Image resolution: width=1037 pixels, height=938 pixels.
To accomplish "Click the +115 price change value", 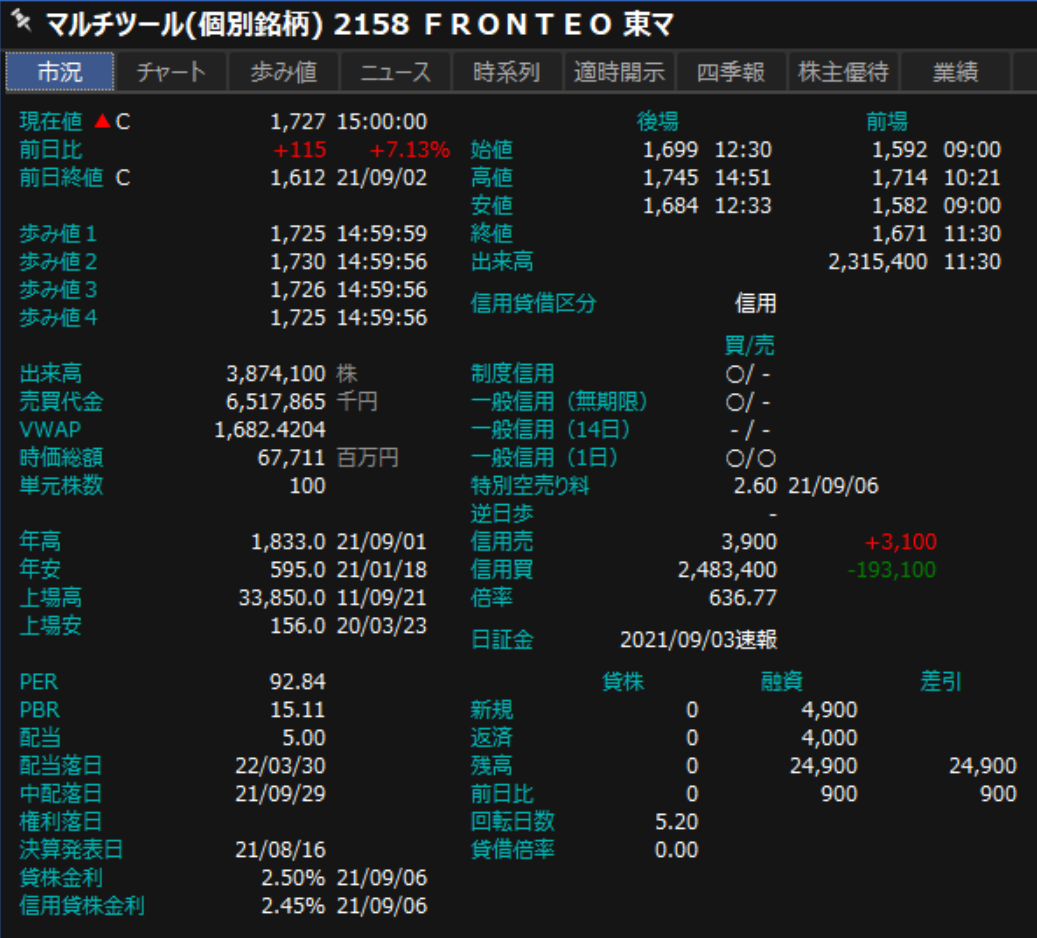I will pos(299,149).
